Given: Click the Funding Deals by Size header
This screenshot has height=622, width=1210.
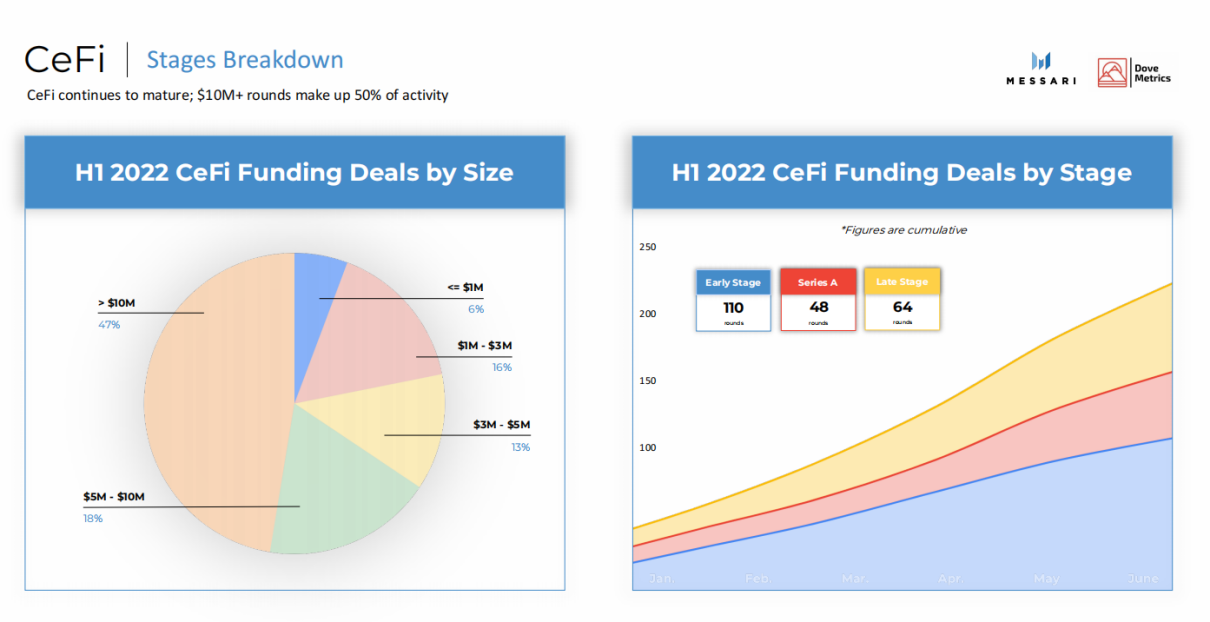Looking at the screenshot, I should coord(294,172).
